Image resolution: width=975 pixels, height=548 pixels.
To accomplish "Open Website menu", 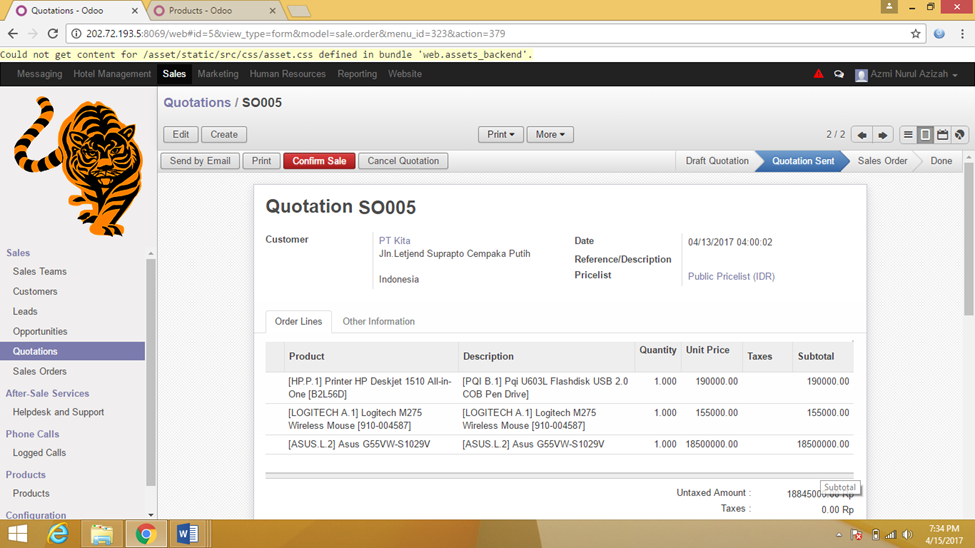I will [405, 74].
